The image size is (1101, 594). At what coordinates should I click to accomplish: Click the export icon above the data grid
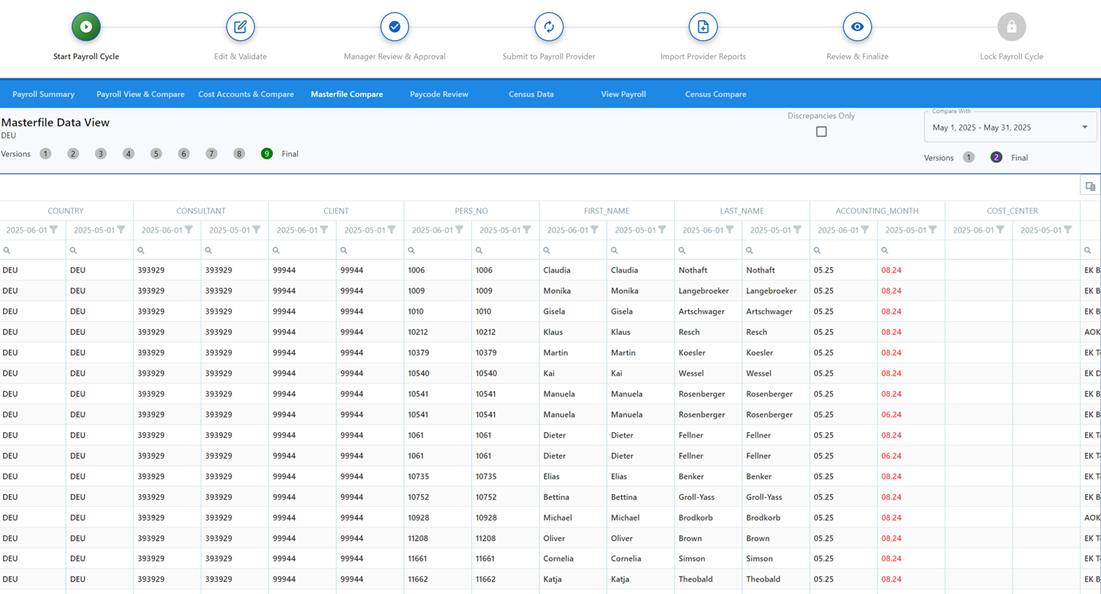(x=1090, y=185)
